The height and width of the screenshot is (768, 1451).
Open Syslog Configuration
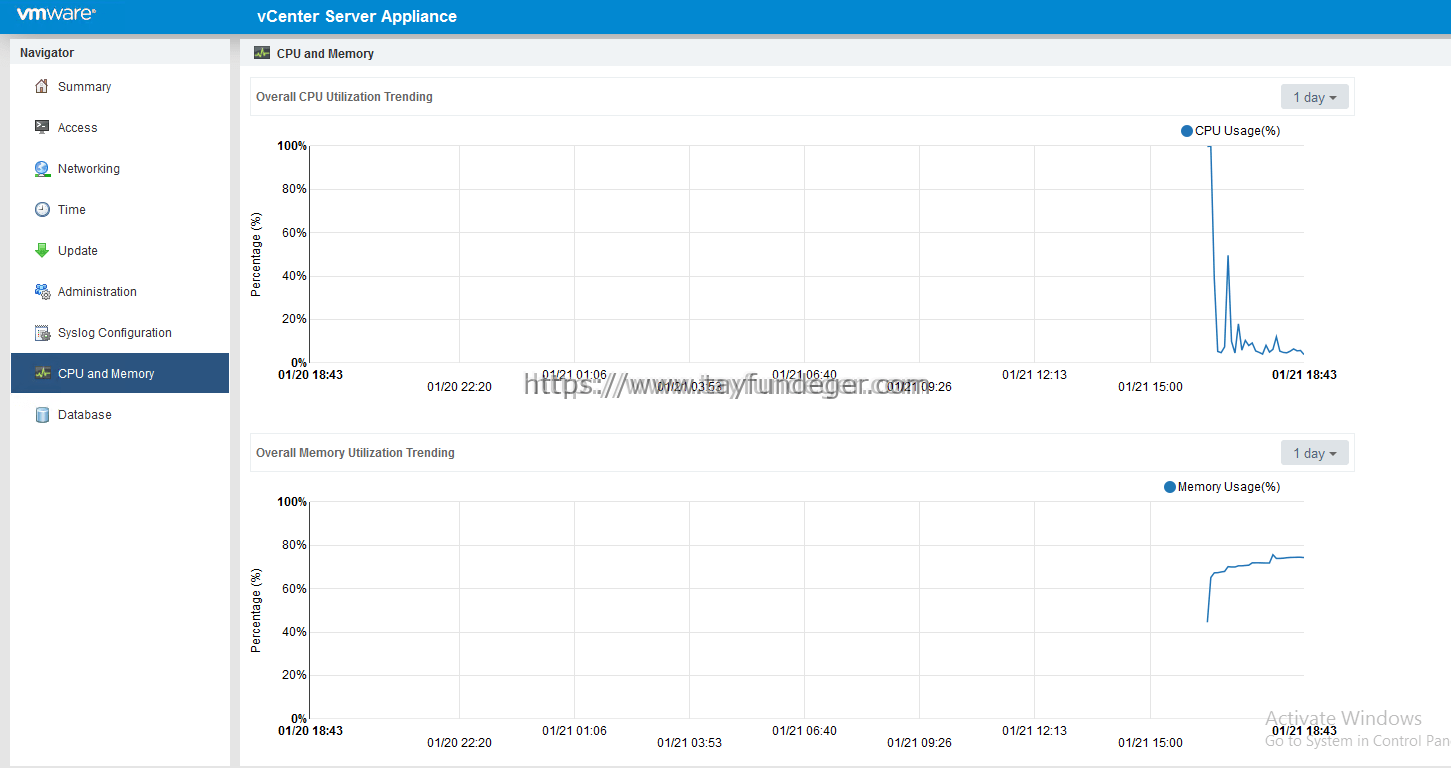pyautogui.click(x=120, y=332)
